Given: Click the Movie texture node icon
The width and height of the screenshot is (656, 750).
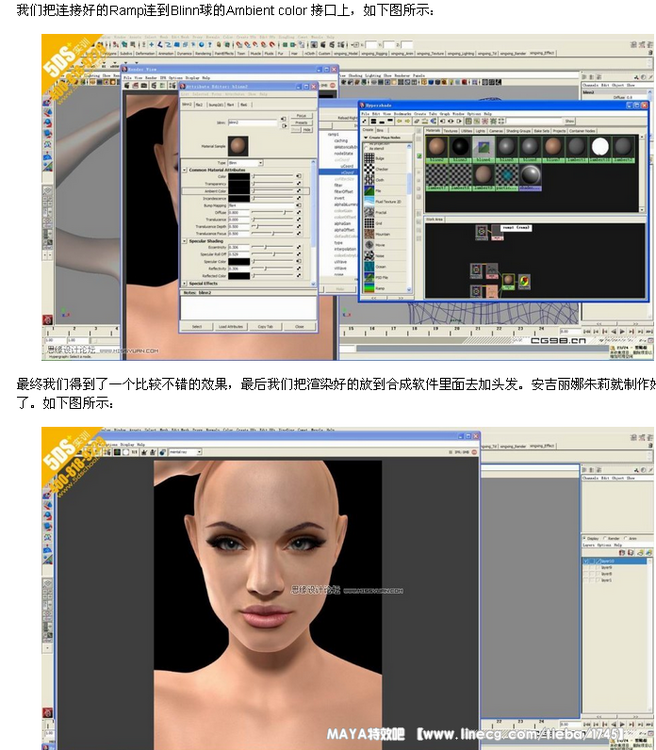Looking at the screenshot, I should (369, 245).
